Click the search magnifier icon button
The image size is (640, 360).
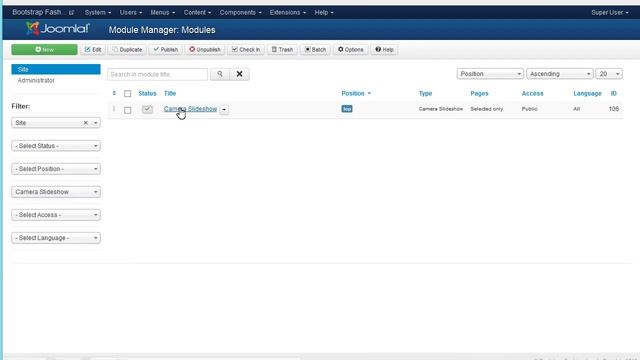pos(220,74)
